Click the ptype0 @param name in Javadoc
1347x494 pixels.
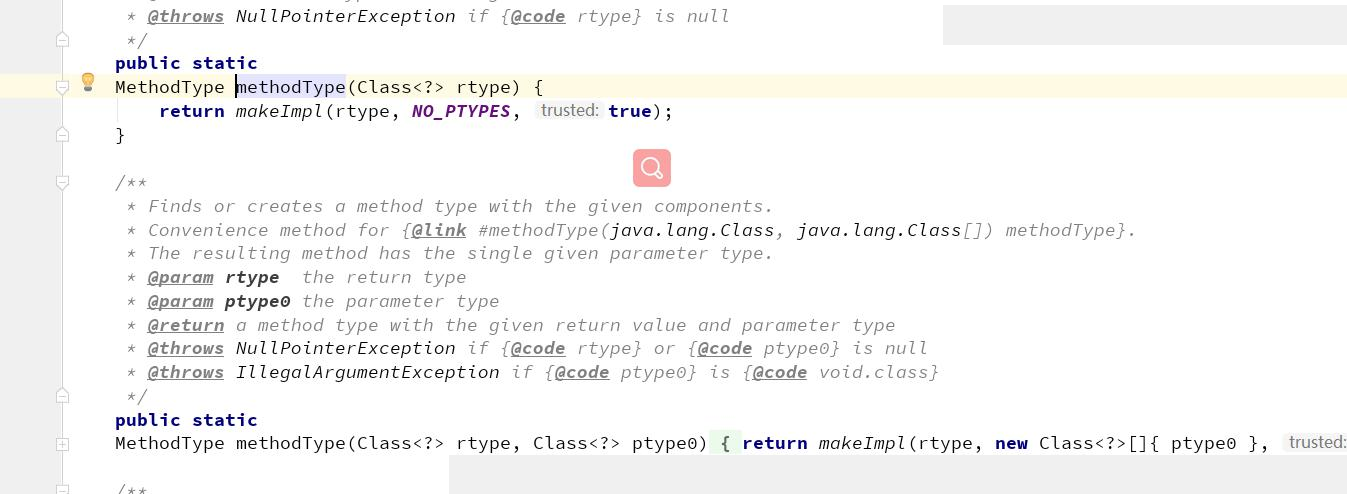[258, 301]
